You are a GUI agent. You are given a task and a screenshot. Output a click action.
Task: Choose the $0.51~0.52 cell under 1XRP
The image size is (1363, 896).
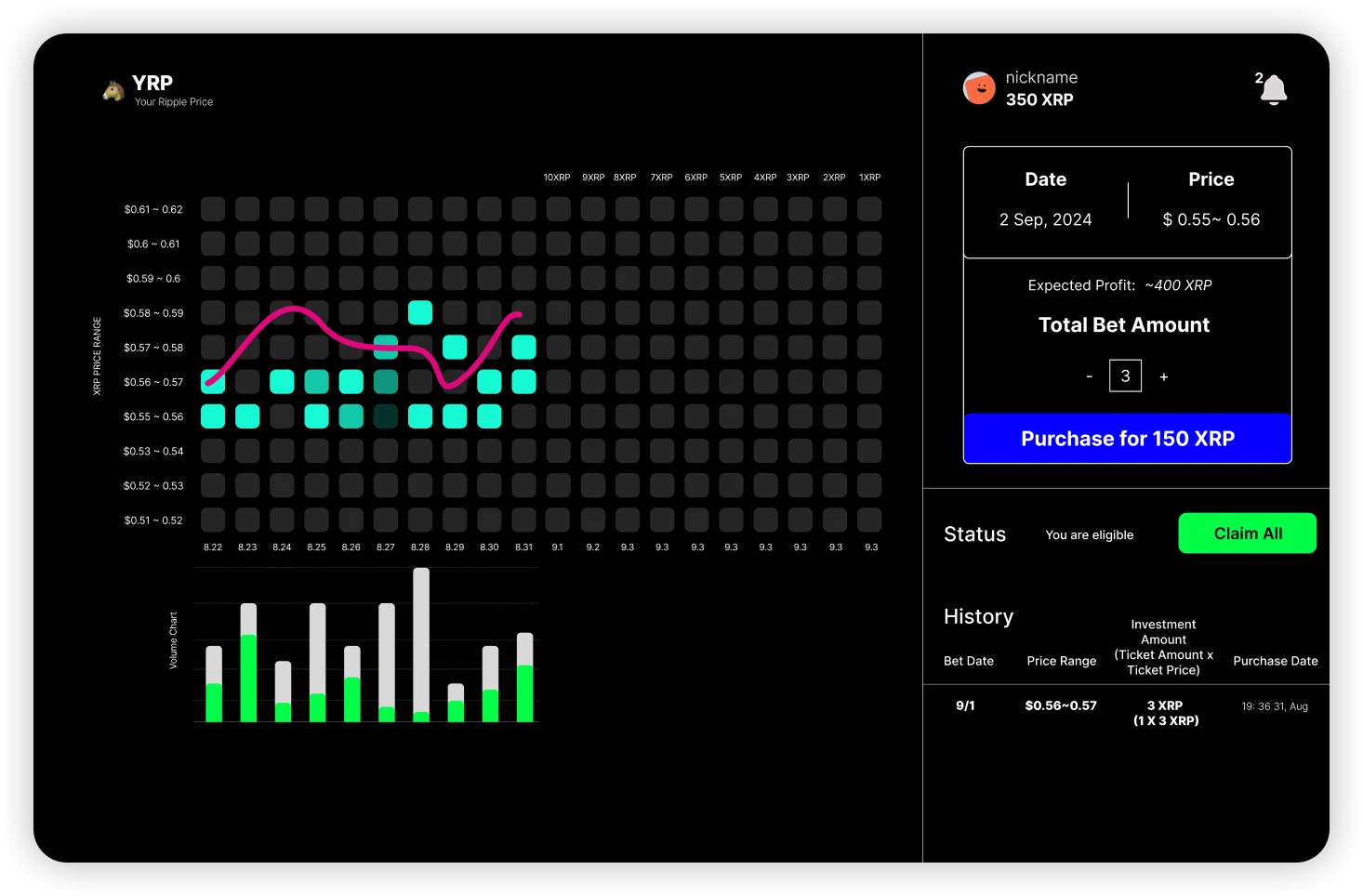[x=869, y=520]
